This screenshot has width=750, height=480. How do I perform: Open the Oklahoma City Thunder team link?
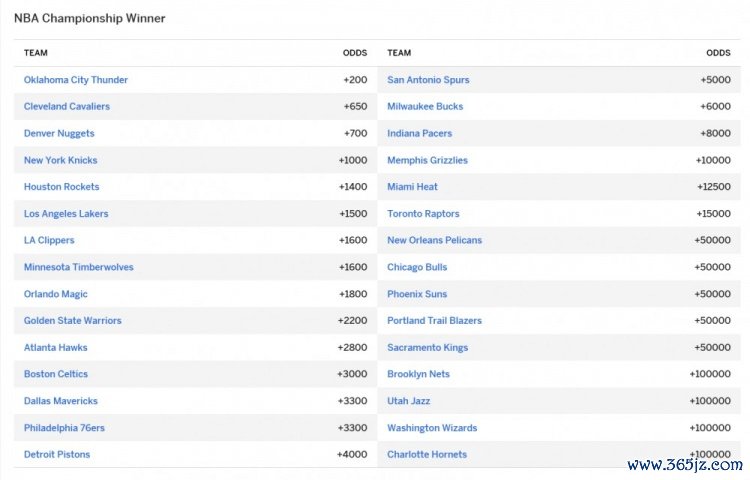pos(76,80)
